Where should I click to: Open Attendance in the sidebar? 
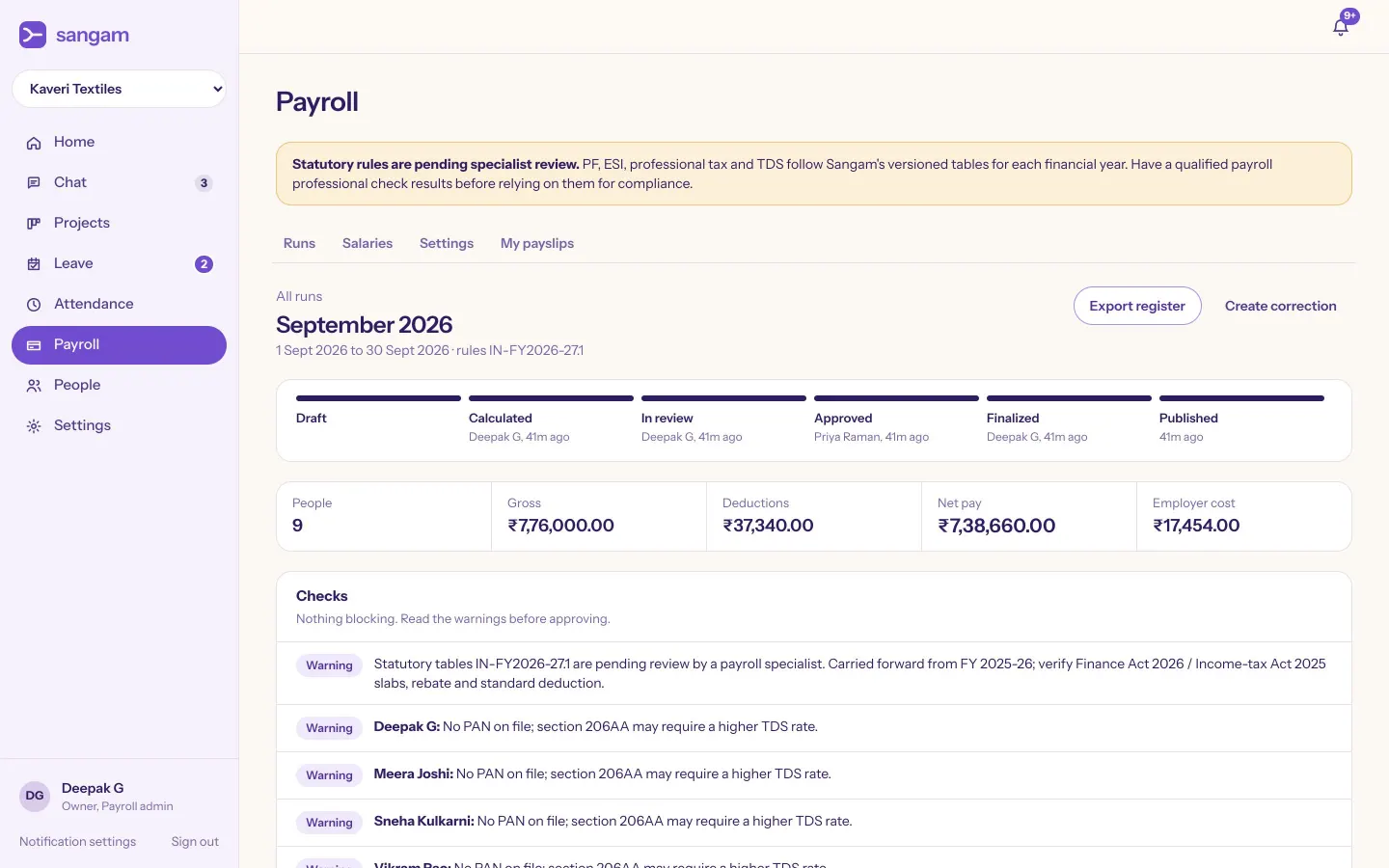pyautogui.click(x=119, y=305)
